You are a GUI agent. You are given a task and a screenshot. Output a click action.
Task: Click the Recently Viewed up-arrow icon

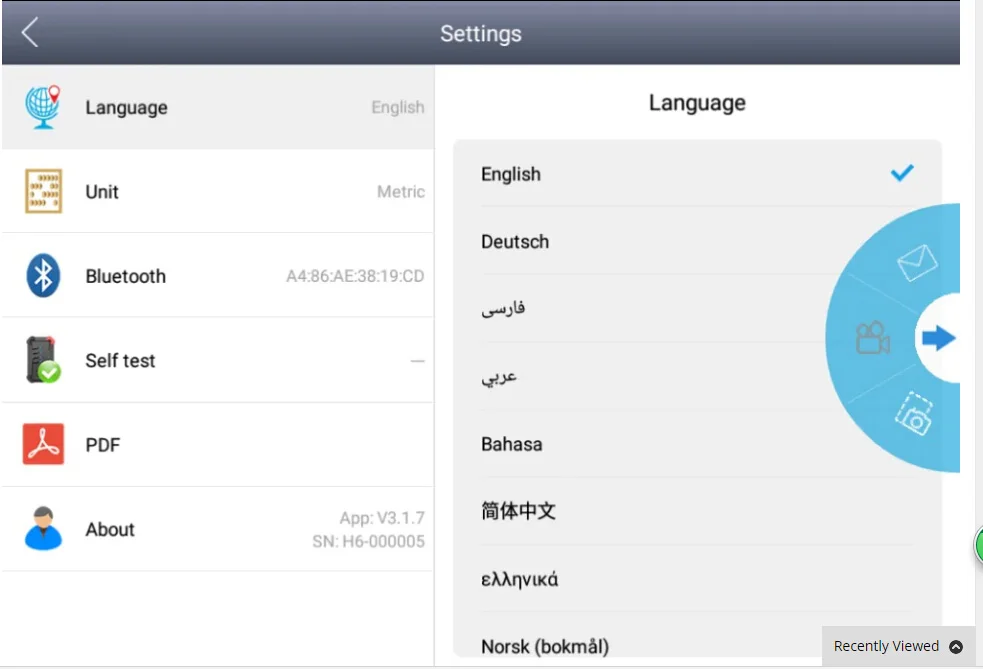955,646
